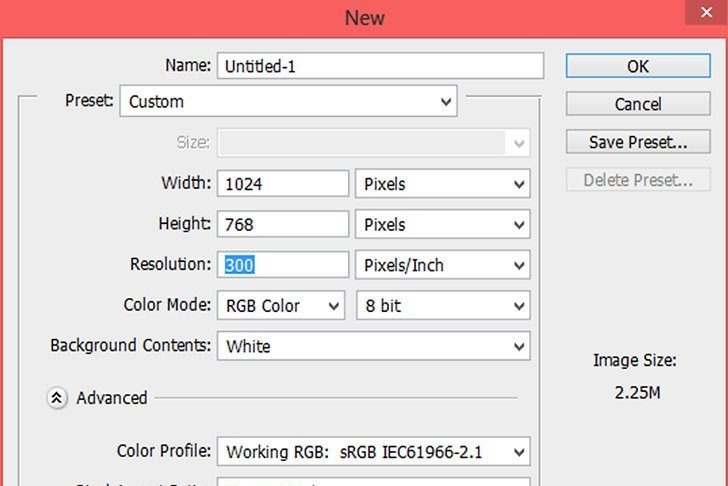Click the Width field showing 1024

[283, 184]
